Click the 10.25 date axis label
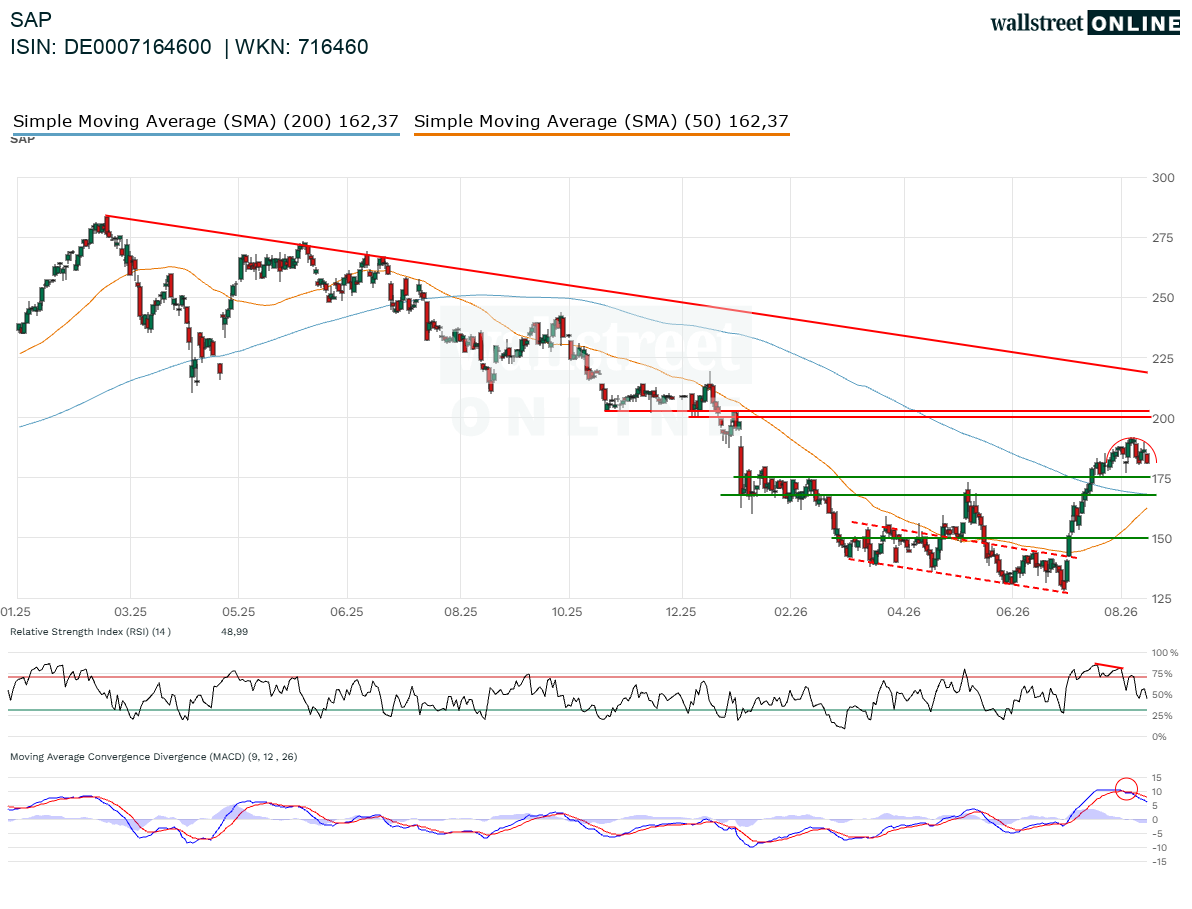 click(567, 612)
